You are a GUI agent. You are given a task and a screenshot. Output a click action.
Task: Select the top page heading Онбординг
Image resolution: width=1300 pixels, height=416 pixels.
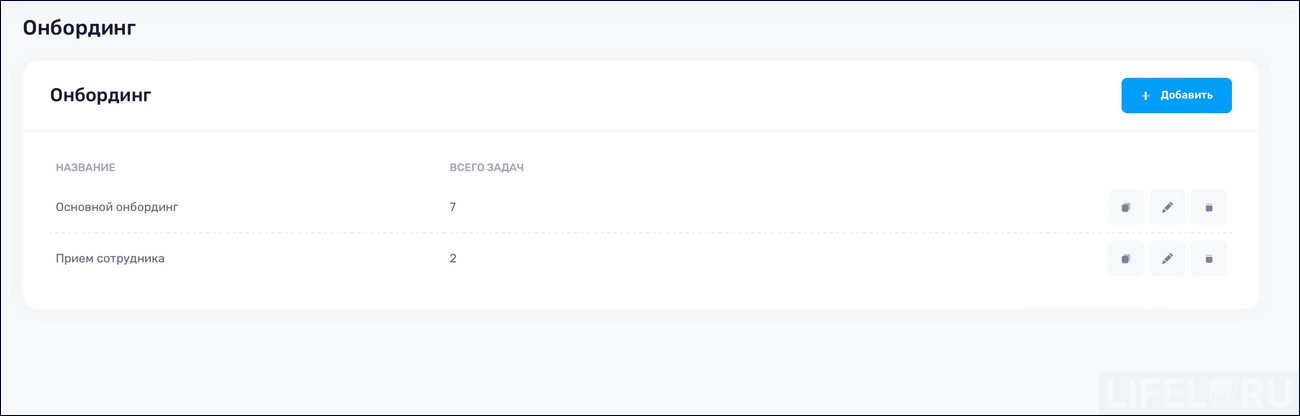[x=79, y=27]
